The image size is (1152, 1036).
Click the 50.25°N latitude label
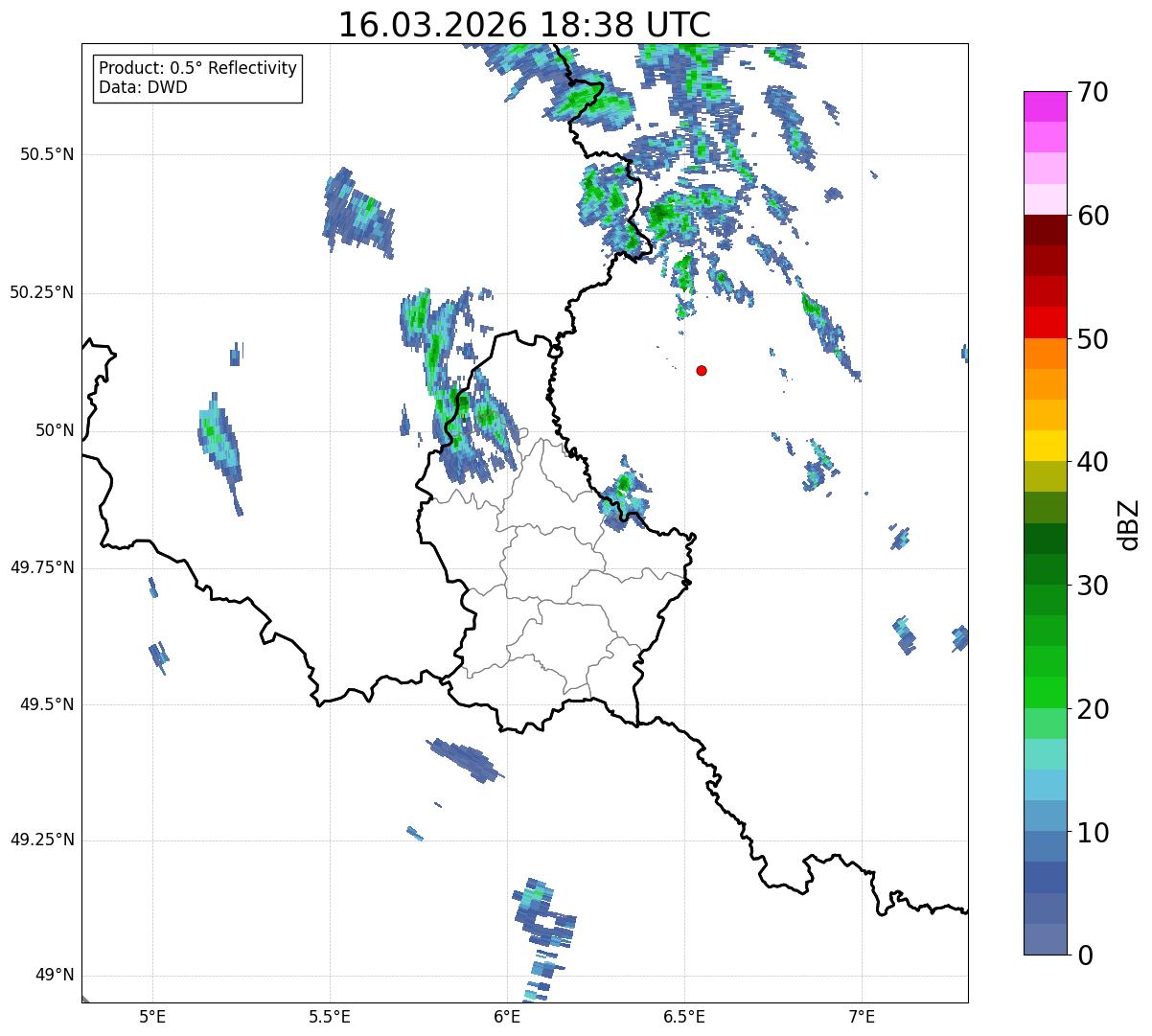coord(42,292)
